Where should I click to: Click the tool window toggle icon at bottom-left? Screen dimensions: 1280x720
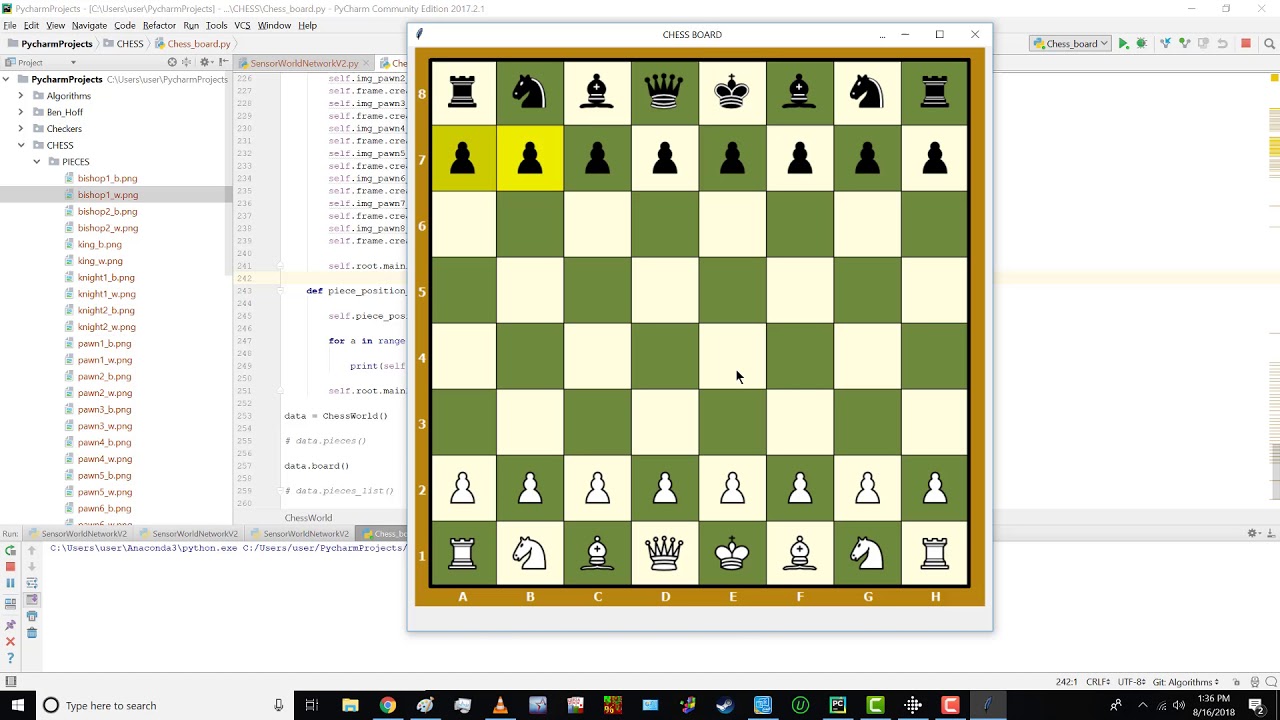coord(10,682)
